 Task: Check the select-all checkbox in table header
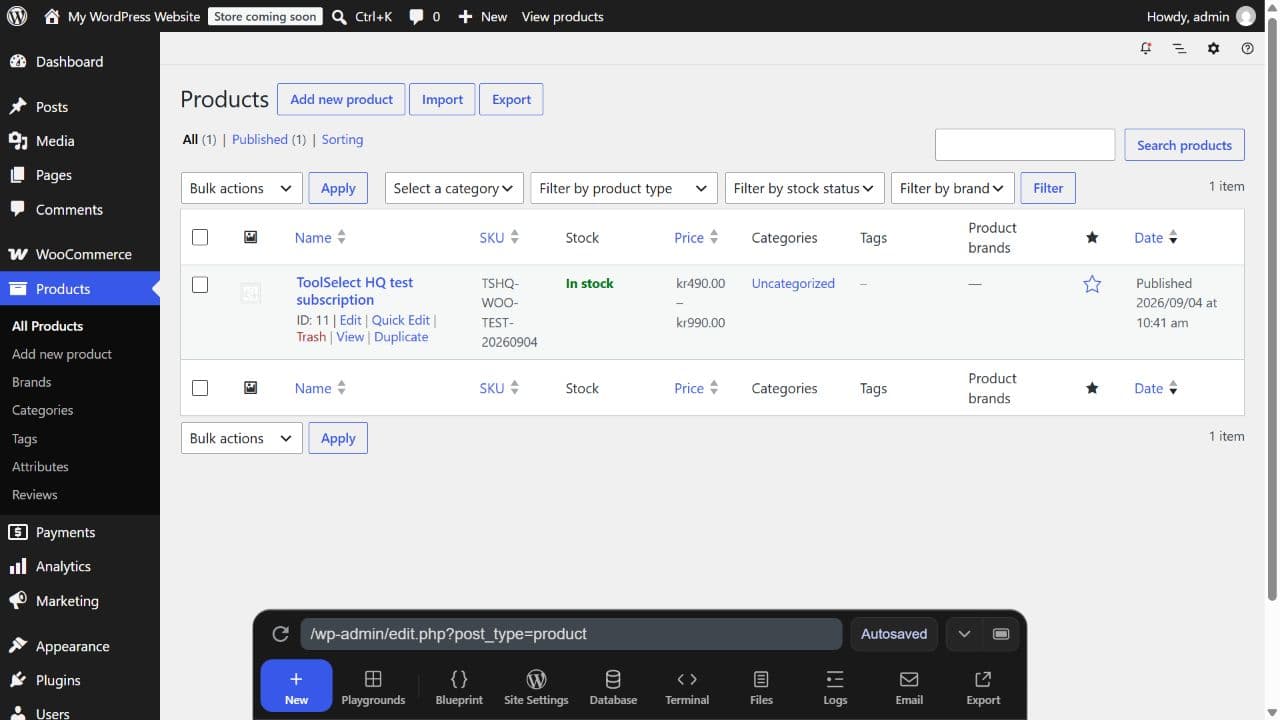[200, 237]
